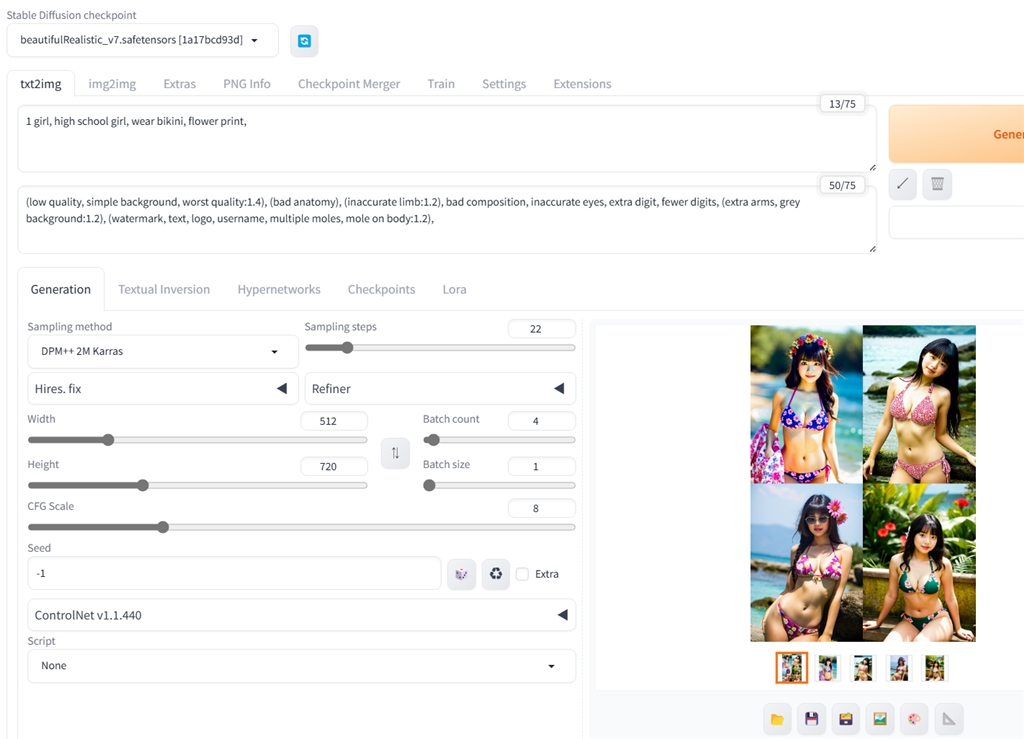Expand the ControlNet v1.1.440 panel
Viewport: 1024px width, 739px height.
coord(302,615)
